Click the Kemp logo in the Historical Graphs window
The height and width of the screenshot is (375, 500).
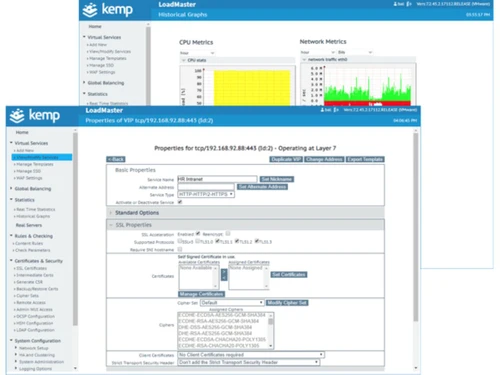click(x=107, y=9)
